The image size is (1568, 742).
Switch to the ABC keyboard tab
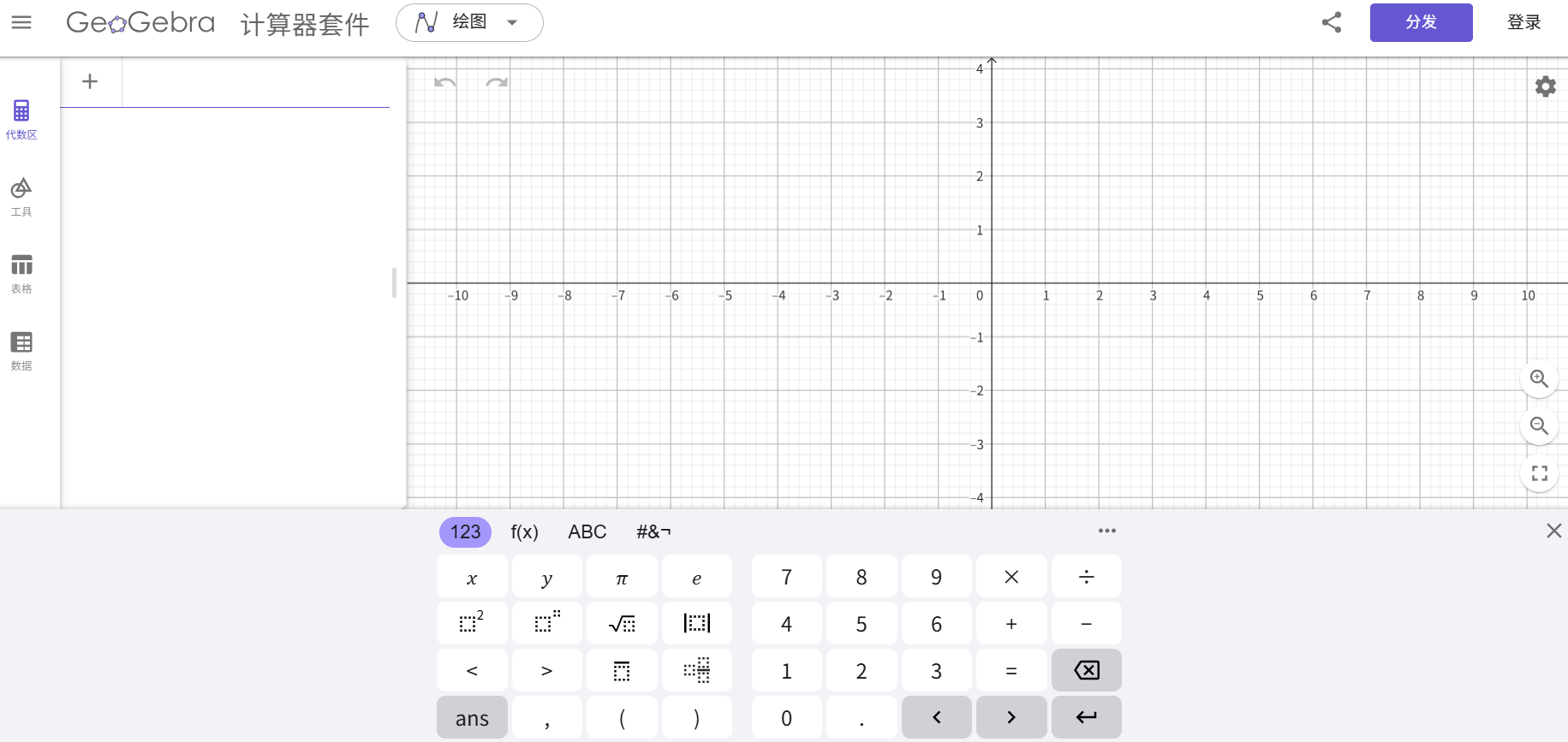(587, 531)
